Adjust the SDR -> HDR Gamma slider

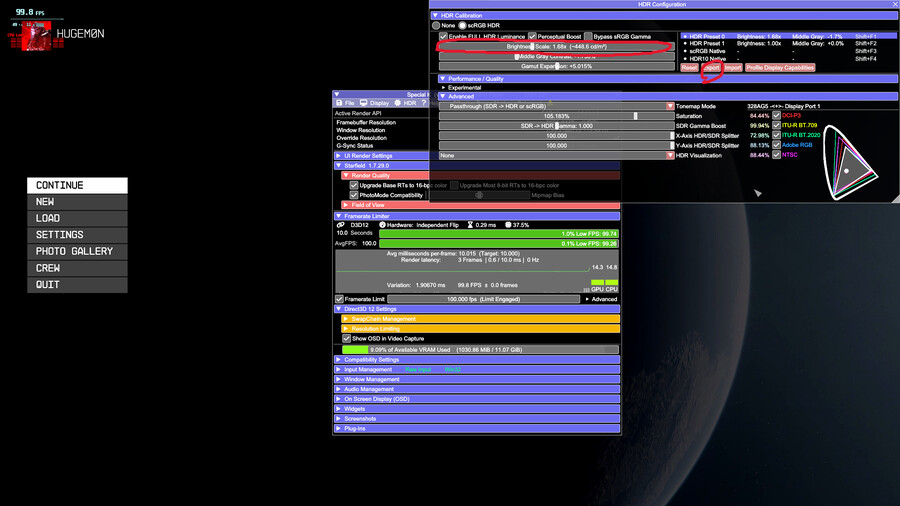[x=556, y=126]
